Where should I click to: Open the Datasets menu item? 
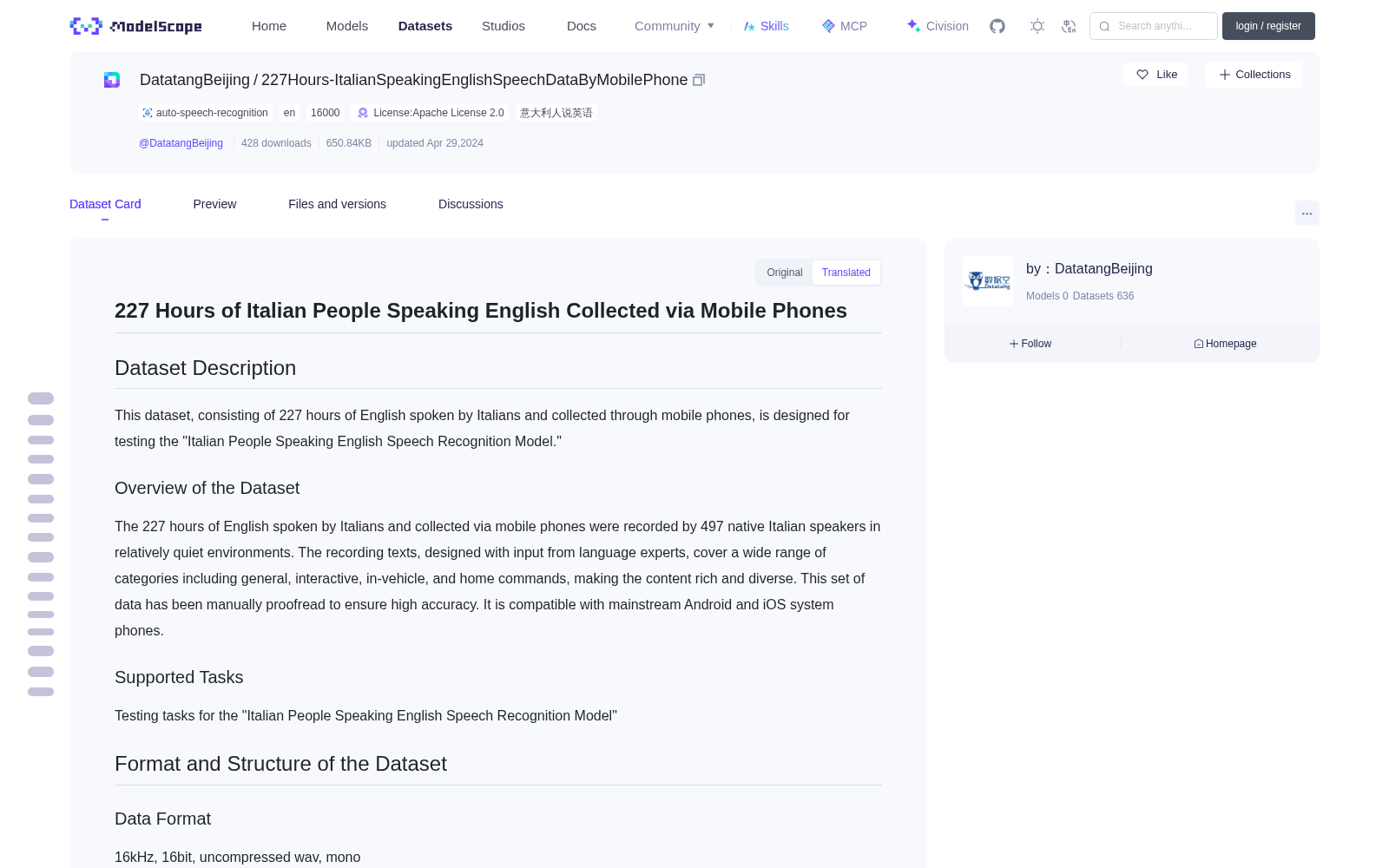coord(425,26)
